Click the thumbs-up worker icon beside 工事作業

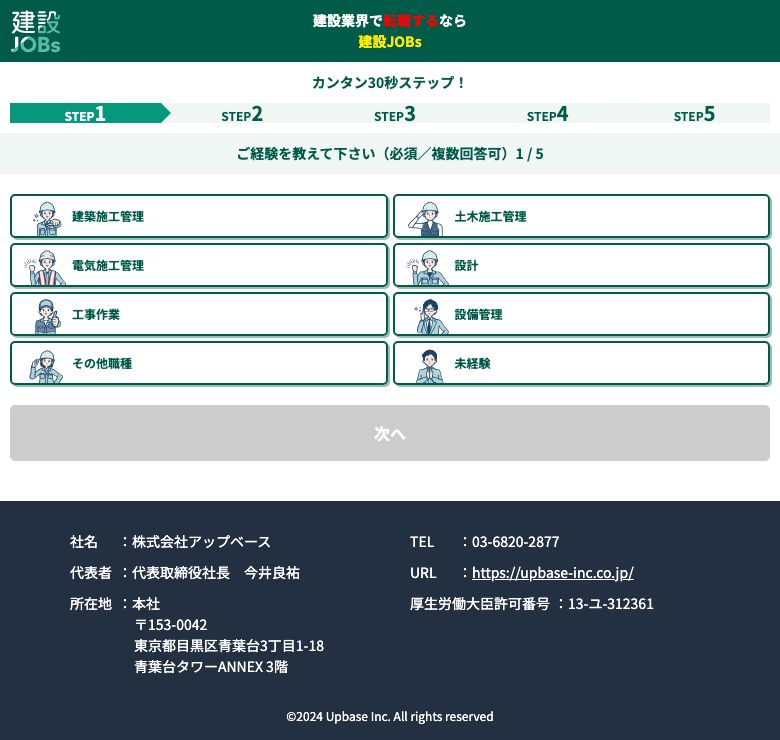[x=47, y=316]
